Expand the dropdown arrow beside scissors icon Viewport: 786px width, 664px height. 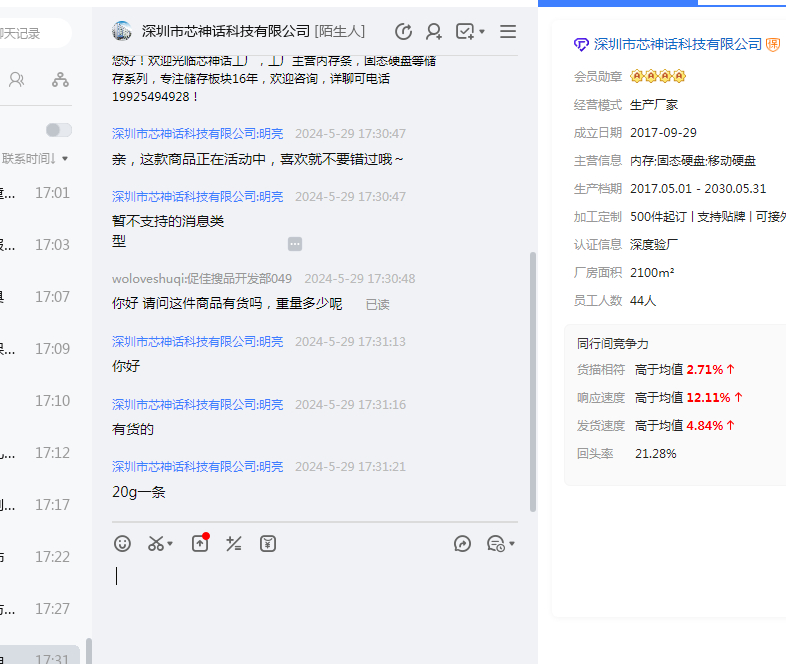[171, 544]
